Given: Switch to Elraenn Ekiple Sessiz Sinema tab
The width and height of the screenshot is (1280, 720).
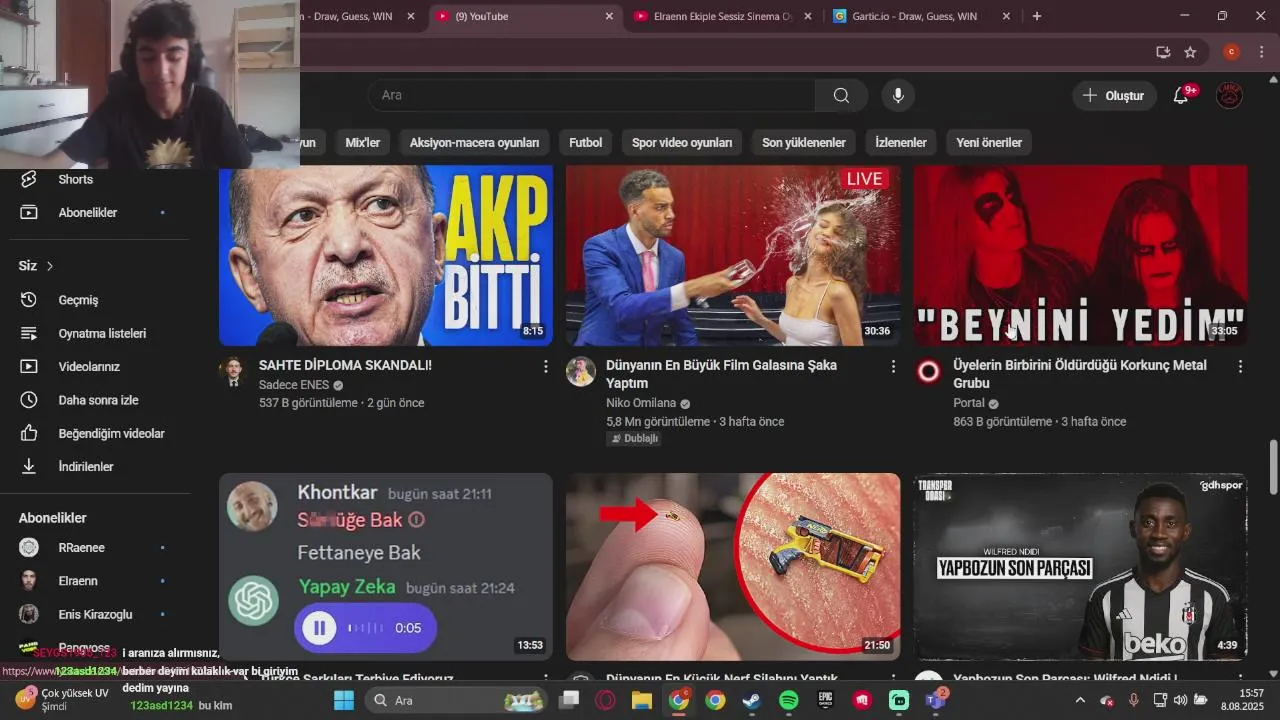Looking at the screenshot, I should (x=722, y=16).
